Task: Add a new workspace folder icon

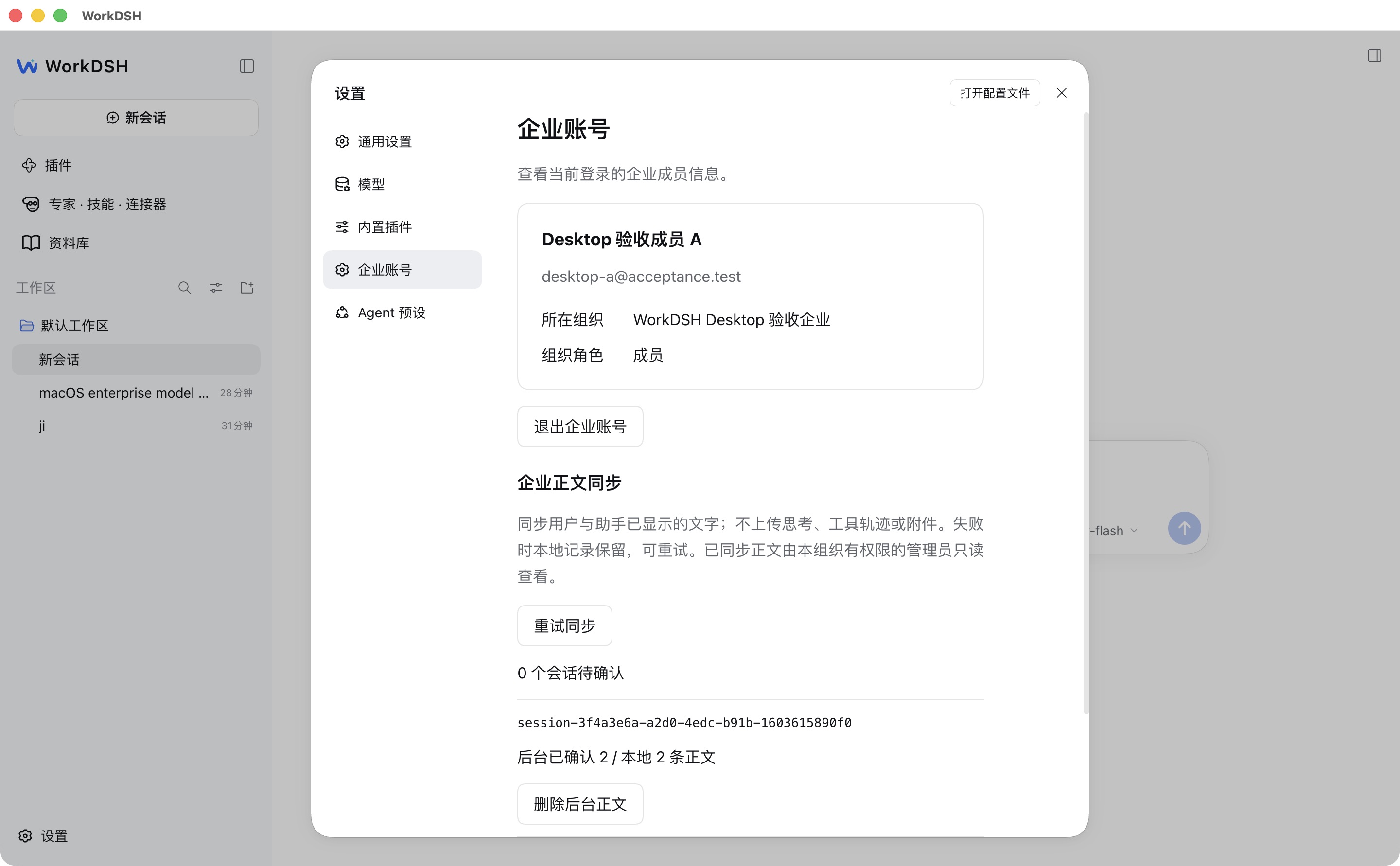Action: coord(247,288)
